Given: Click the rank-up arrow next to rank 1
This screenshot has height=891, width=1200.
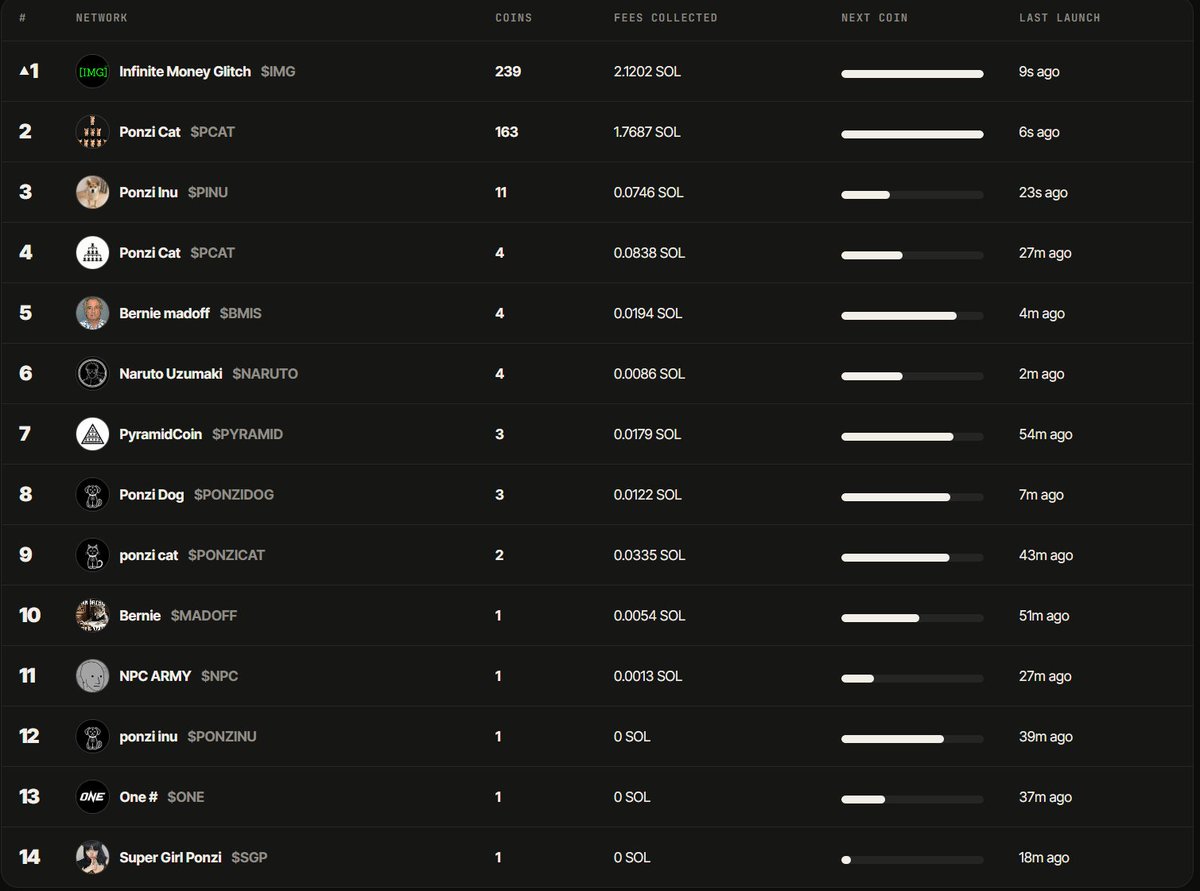Looking at the screenshot, I should coord(24,72).
